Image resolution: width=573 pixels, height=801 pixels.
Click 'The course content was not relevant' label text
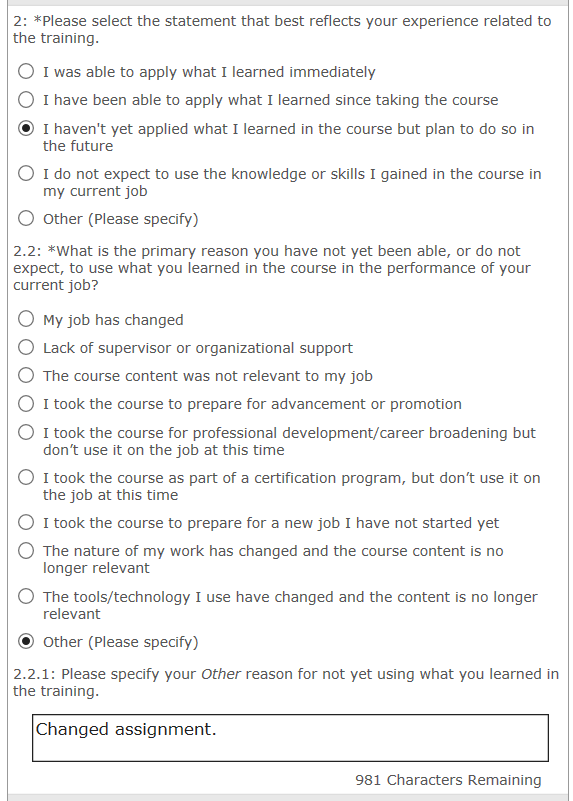[207, 376]
